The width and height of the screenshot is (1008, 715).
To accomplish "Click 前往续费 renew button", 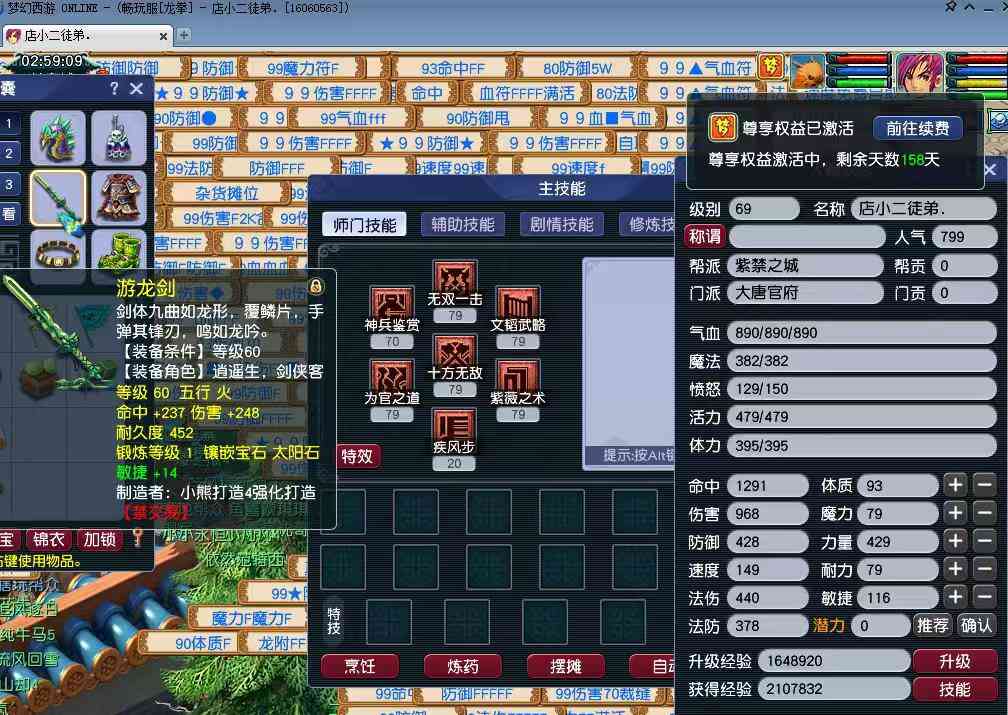I will point(917,128).
